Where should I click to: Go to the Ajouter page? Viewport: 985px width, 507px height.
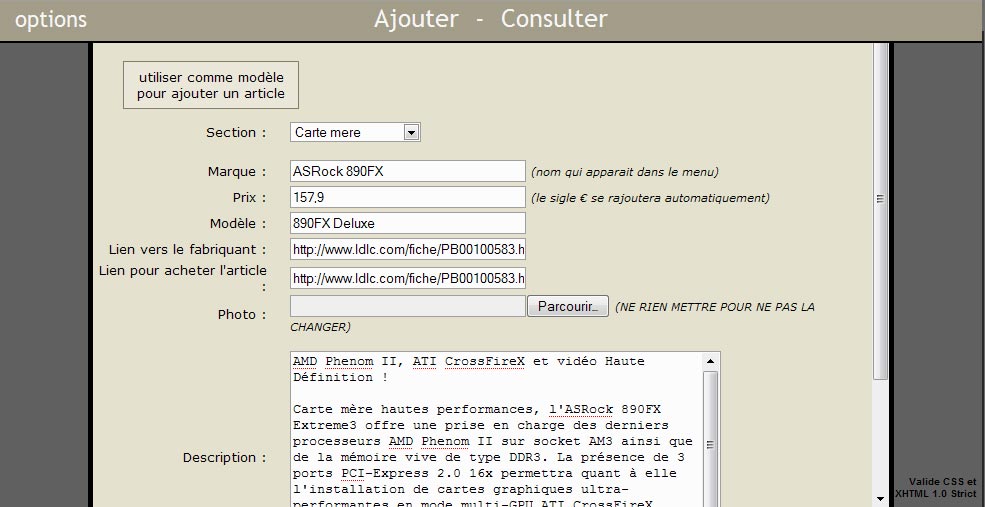pyautogui.click(x=416, y=19)
